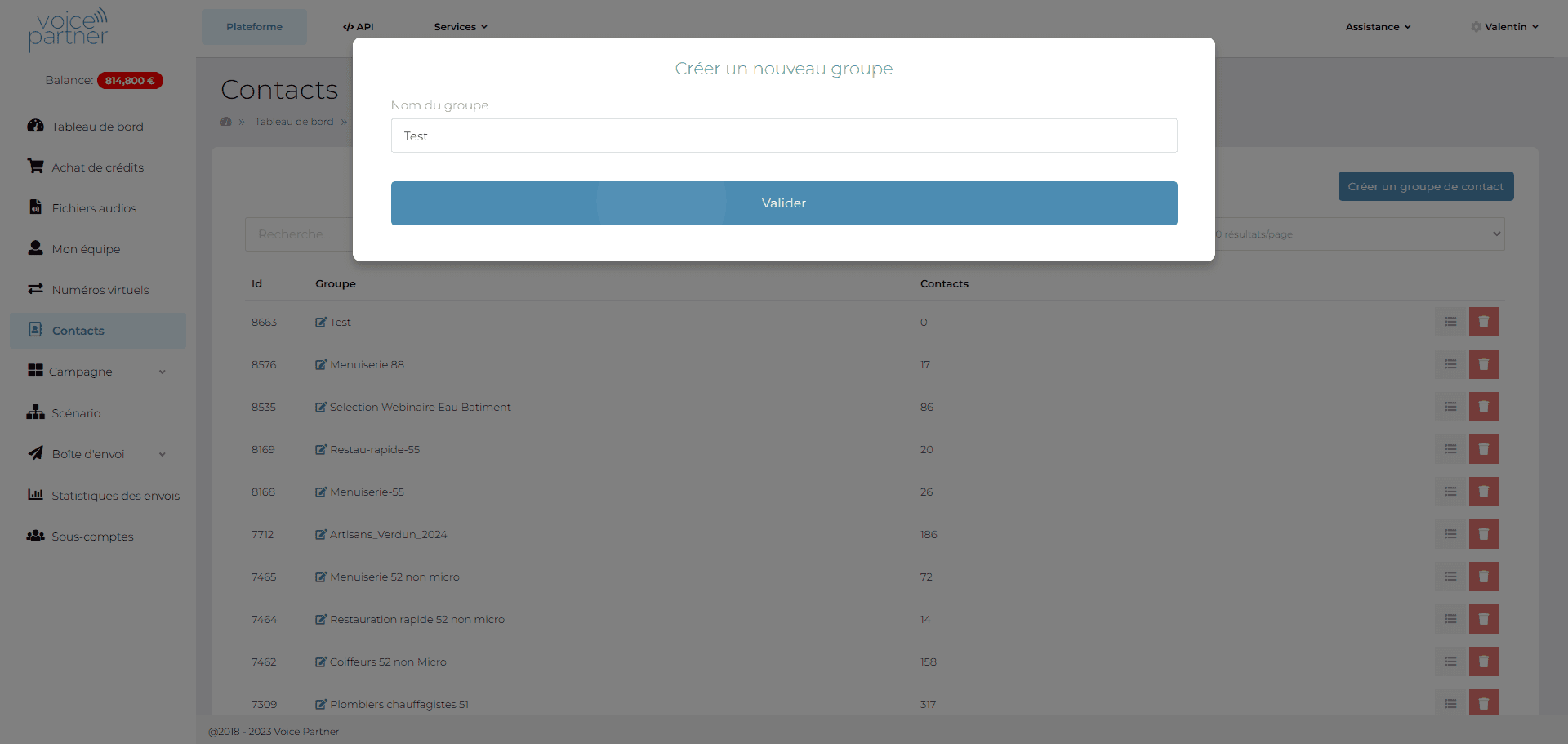The image size is (1568, 744).
Task: Click the Sous-comptes users icon
Action: (35, 536)
